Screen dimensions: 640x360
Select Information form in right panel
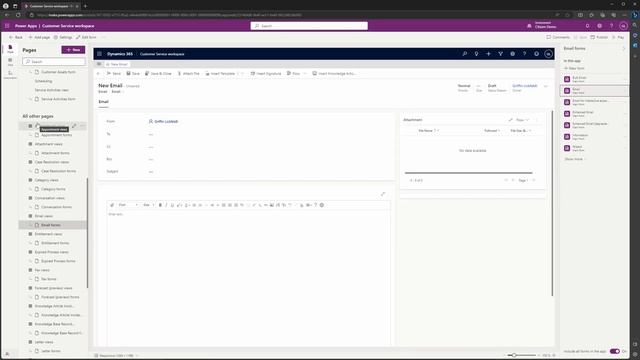point(594,137)
